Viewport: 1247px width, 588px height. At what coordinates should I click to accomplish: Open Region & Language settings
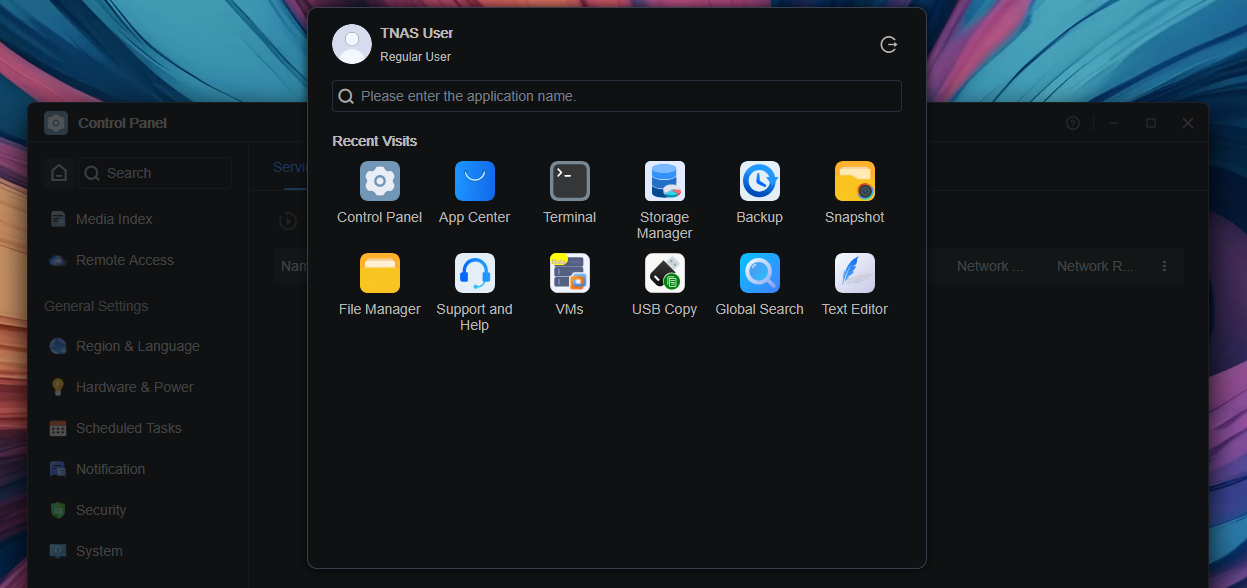pos(138,346)
